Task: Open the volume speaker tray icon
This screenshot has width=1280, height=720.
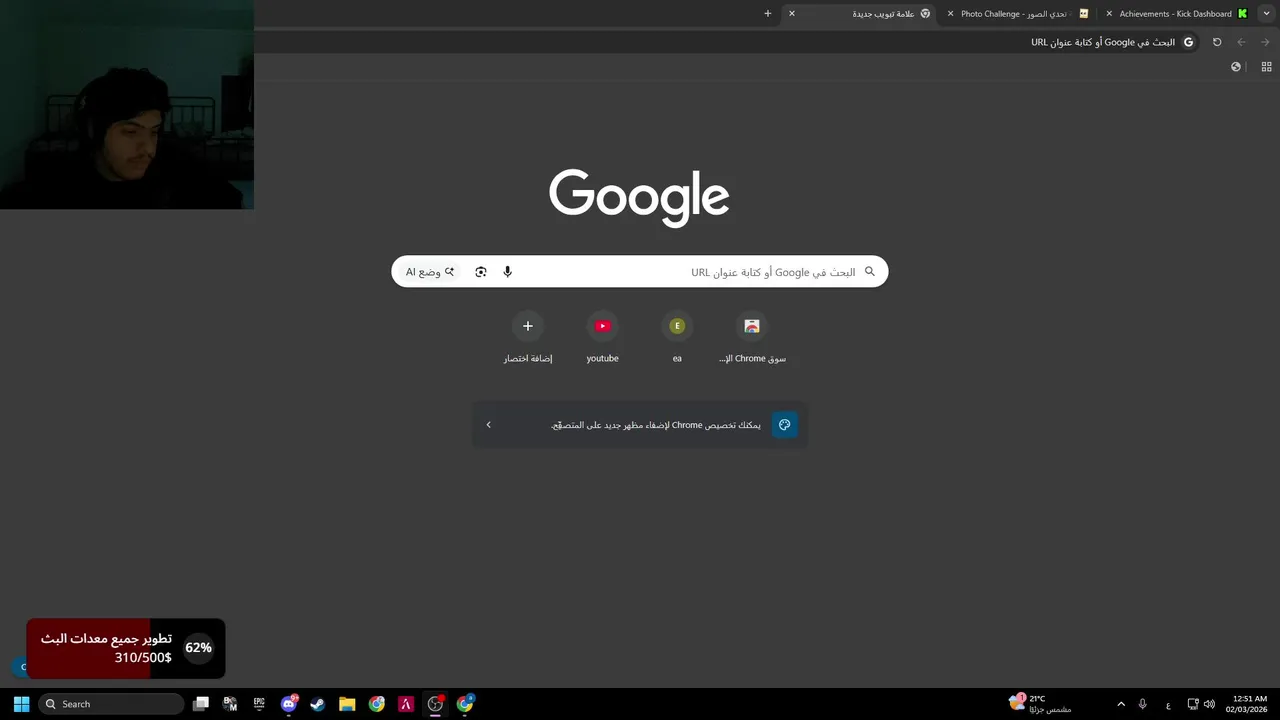Action: pos(1209,704)
